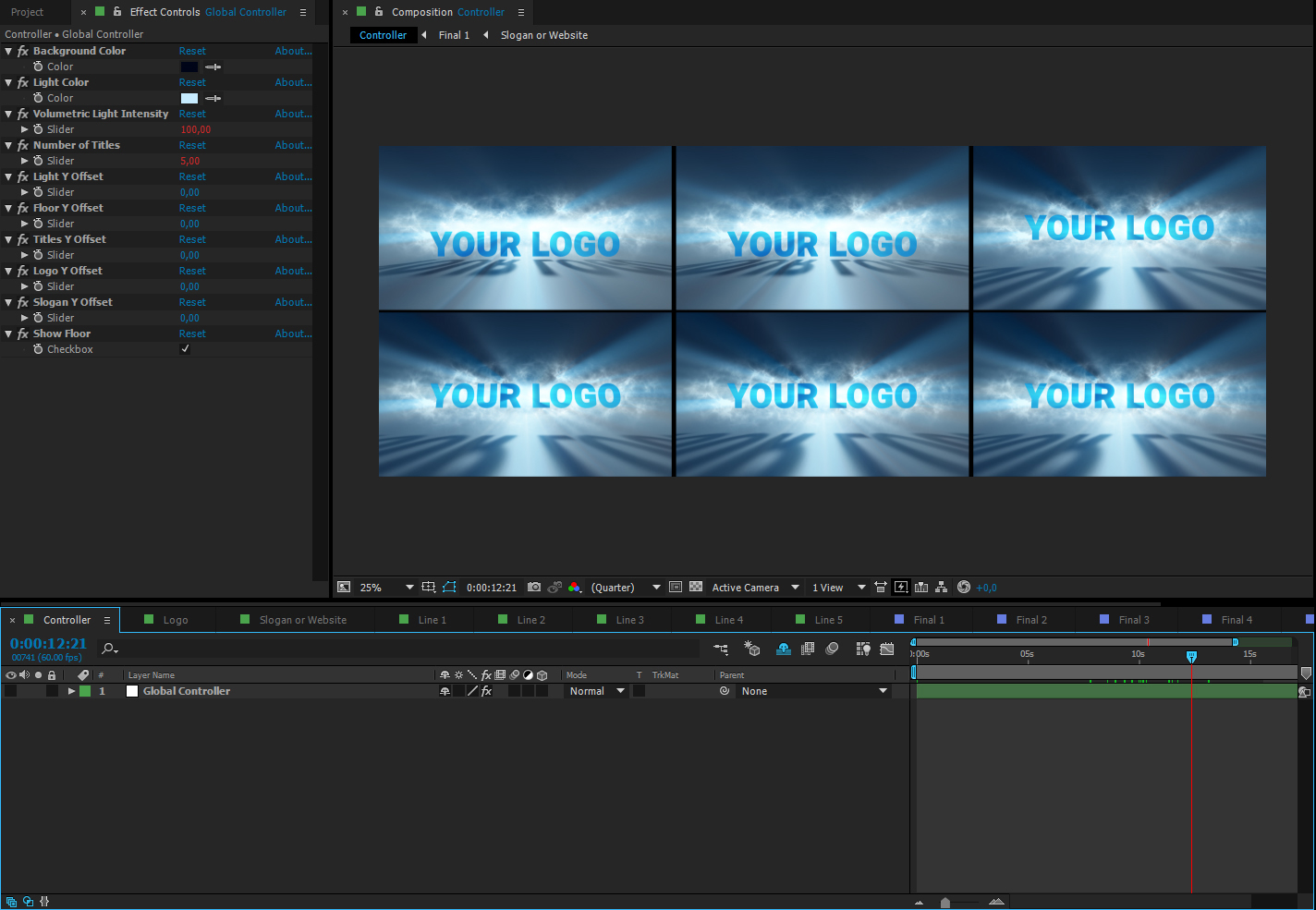Toggle mask and shape path visibility
Image resolution: width=1316 pixels, height=910 pixels.
click(x=449, y=588)
